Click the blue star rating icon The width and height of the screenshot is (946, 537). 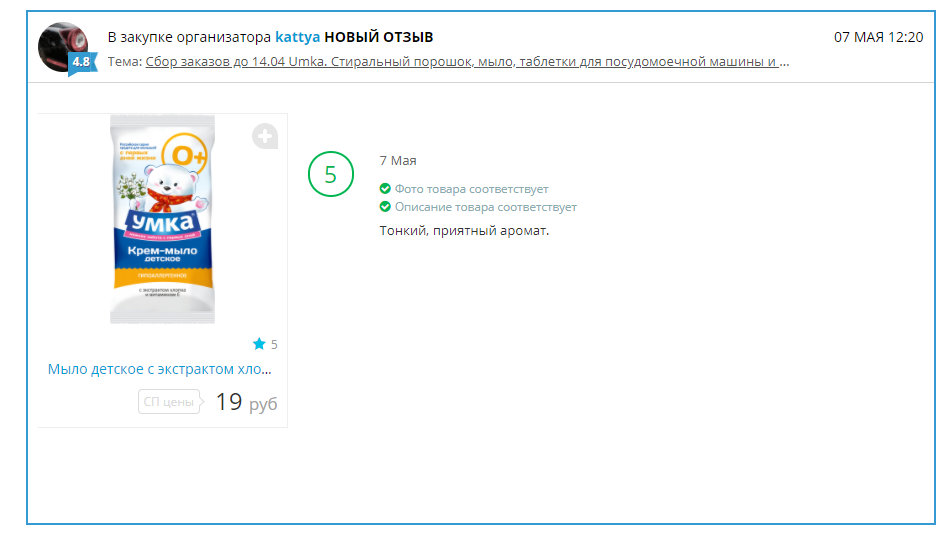tap(259, 344)
